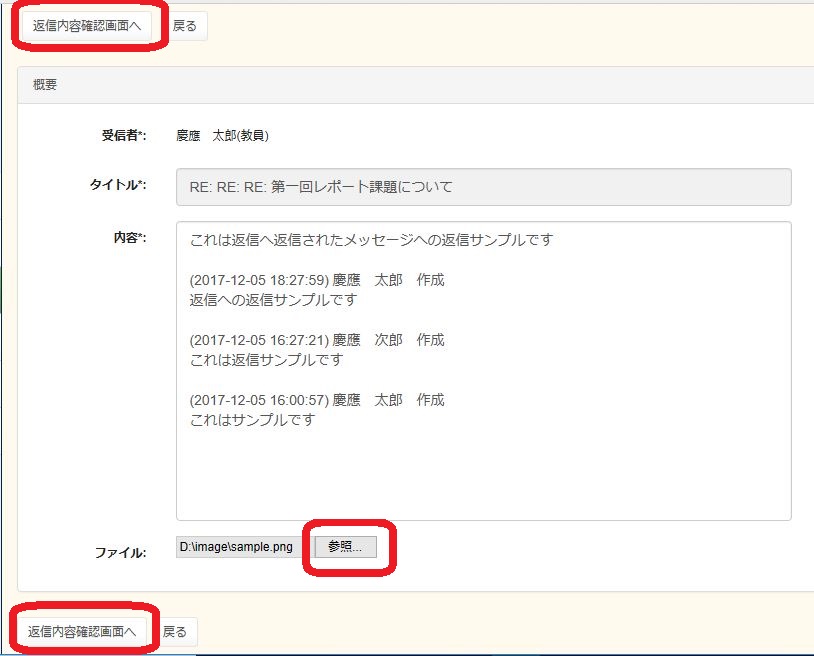Screen dimensions: 814x656
Task: Click the top 返信内容確認画面へ button
Action: (x=84, y=27)
